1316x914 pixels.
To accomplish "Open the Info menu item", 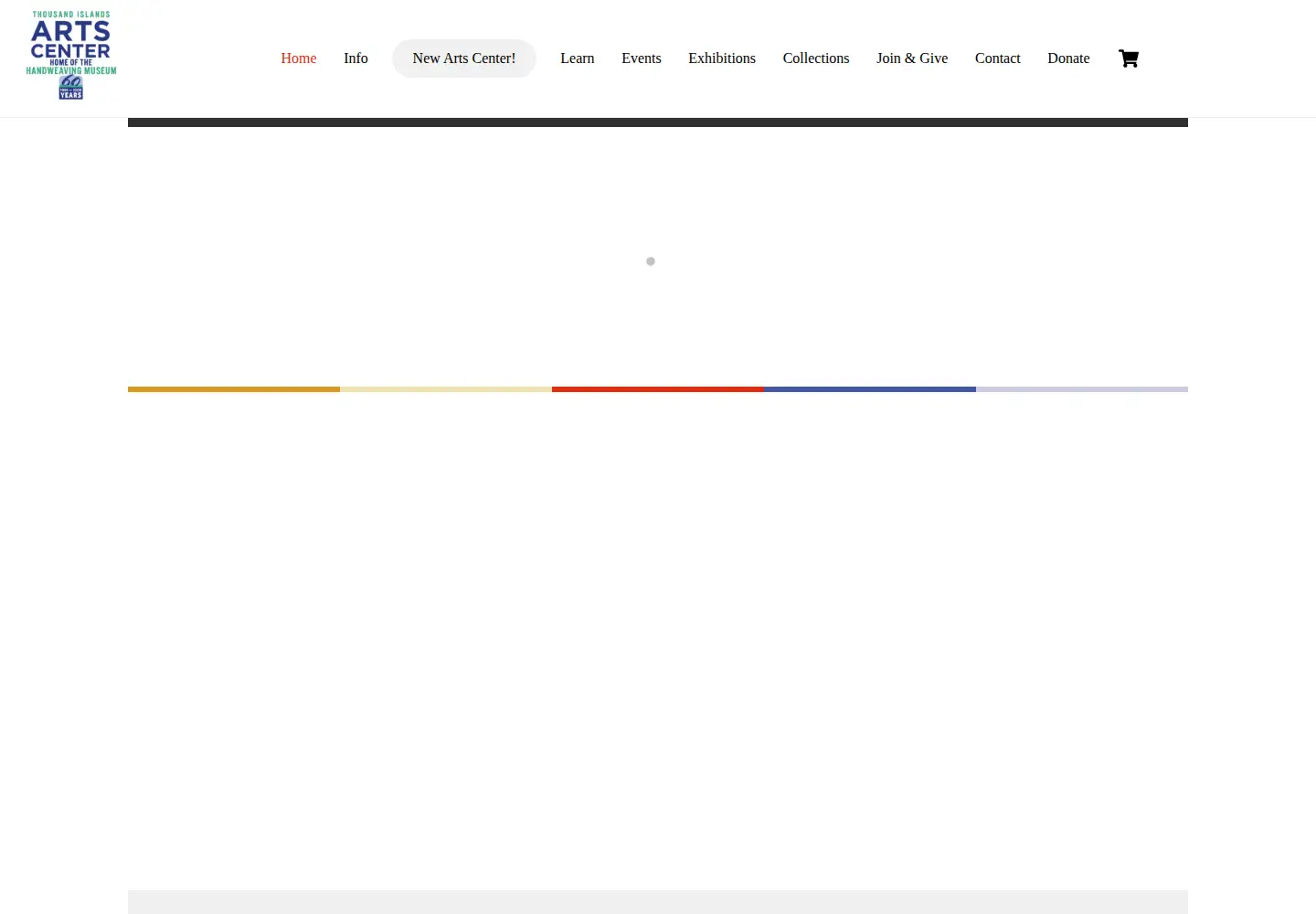I will pos(356,58).
